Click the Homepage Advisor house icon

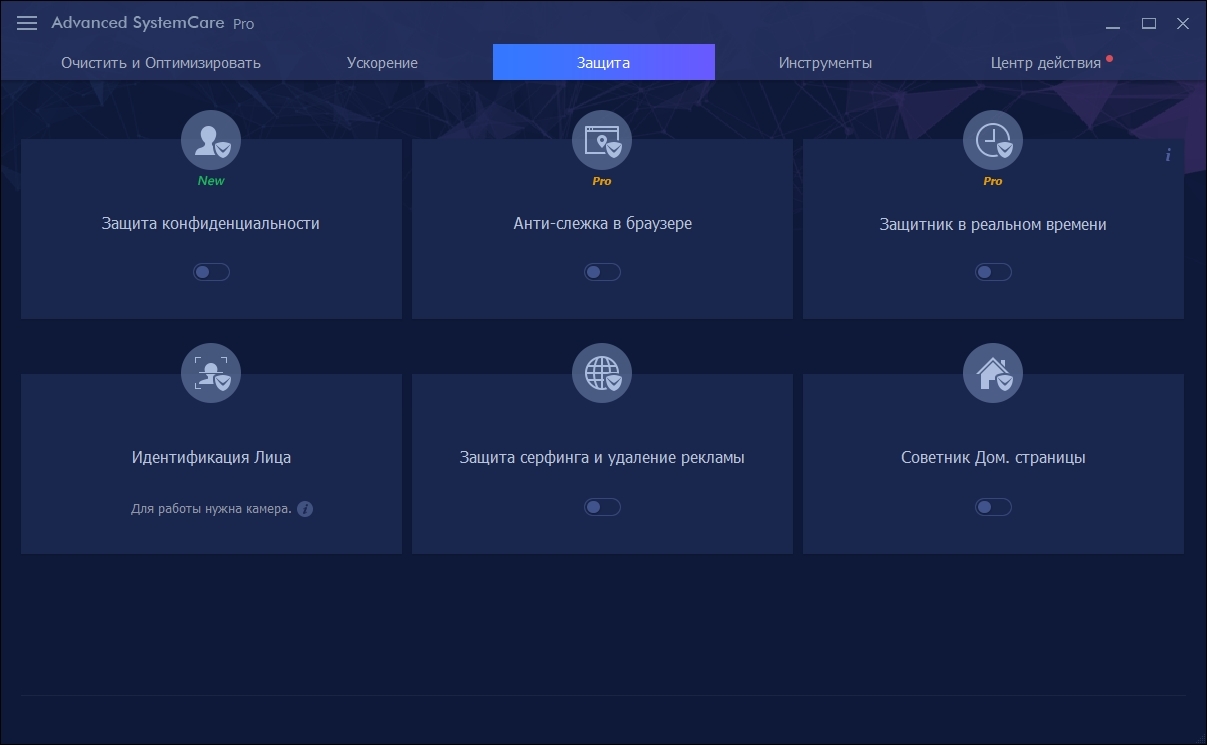[x=993, y=373]
